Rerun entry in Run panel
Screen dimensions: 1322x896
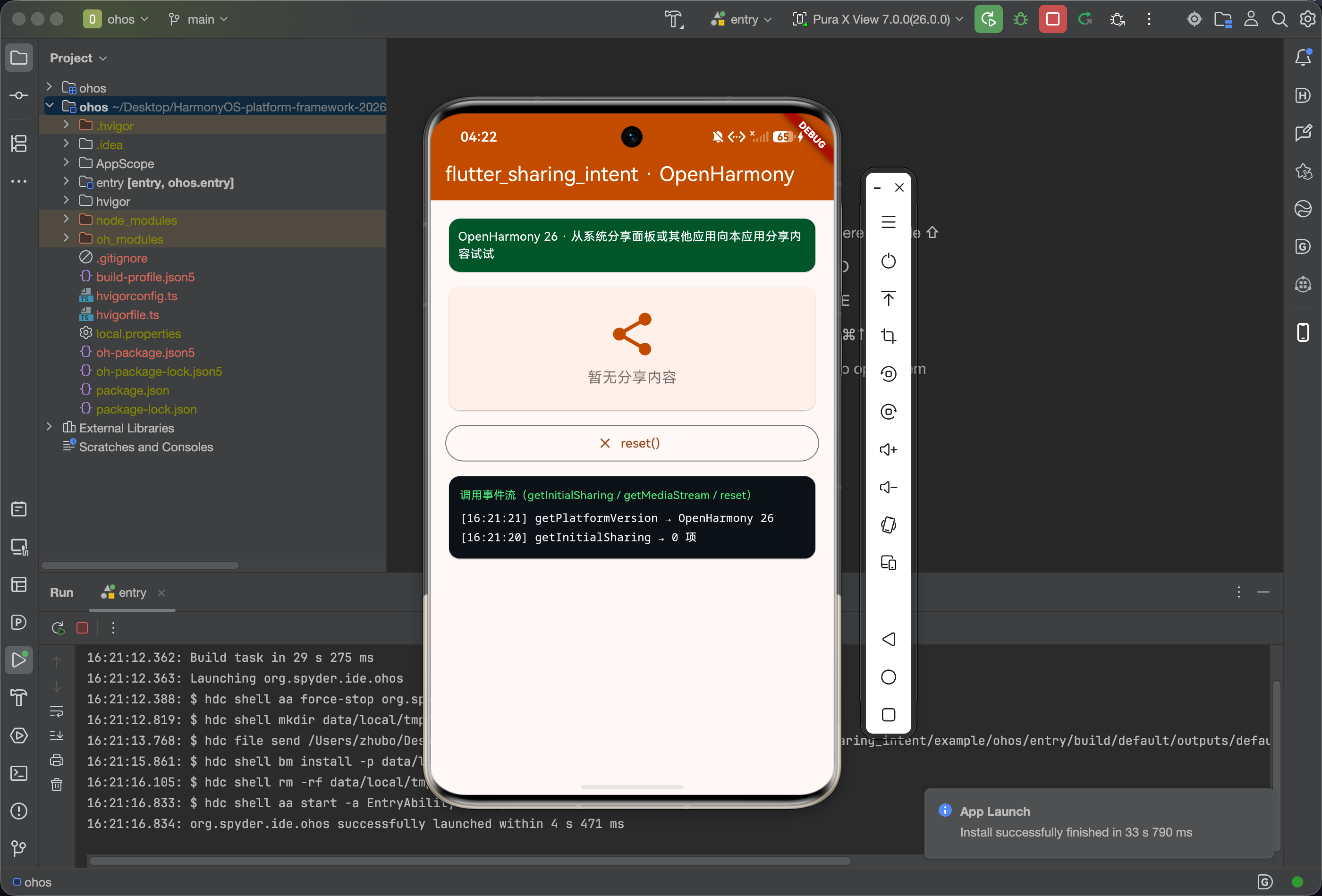click(x=58, y=628)
